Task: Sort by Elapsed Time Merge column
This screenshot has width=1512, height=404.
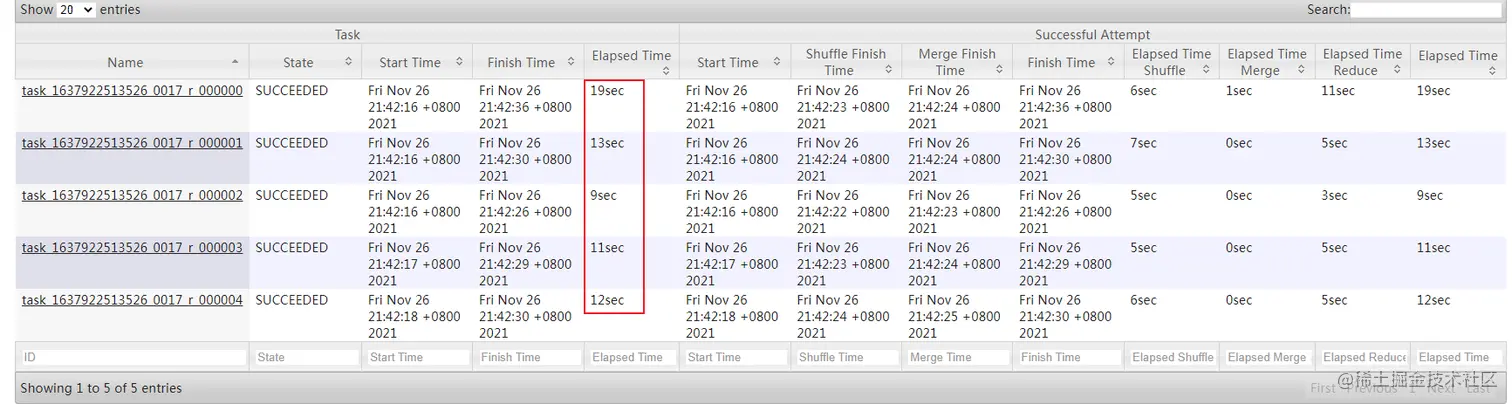Action: point(1267,62)
